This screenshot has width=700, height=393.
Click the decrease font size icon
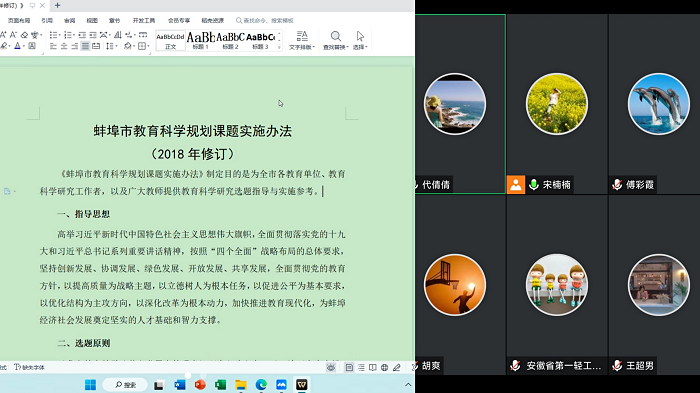tap(13, 35)
